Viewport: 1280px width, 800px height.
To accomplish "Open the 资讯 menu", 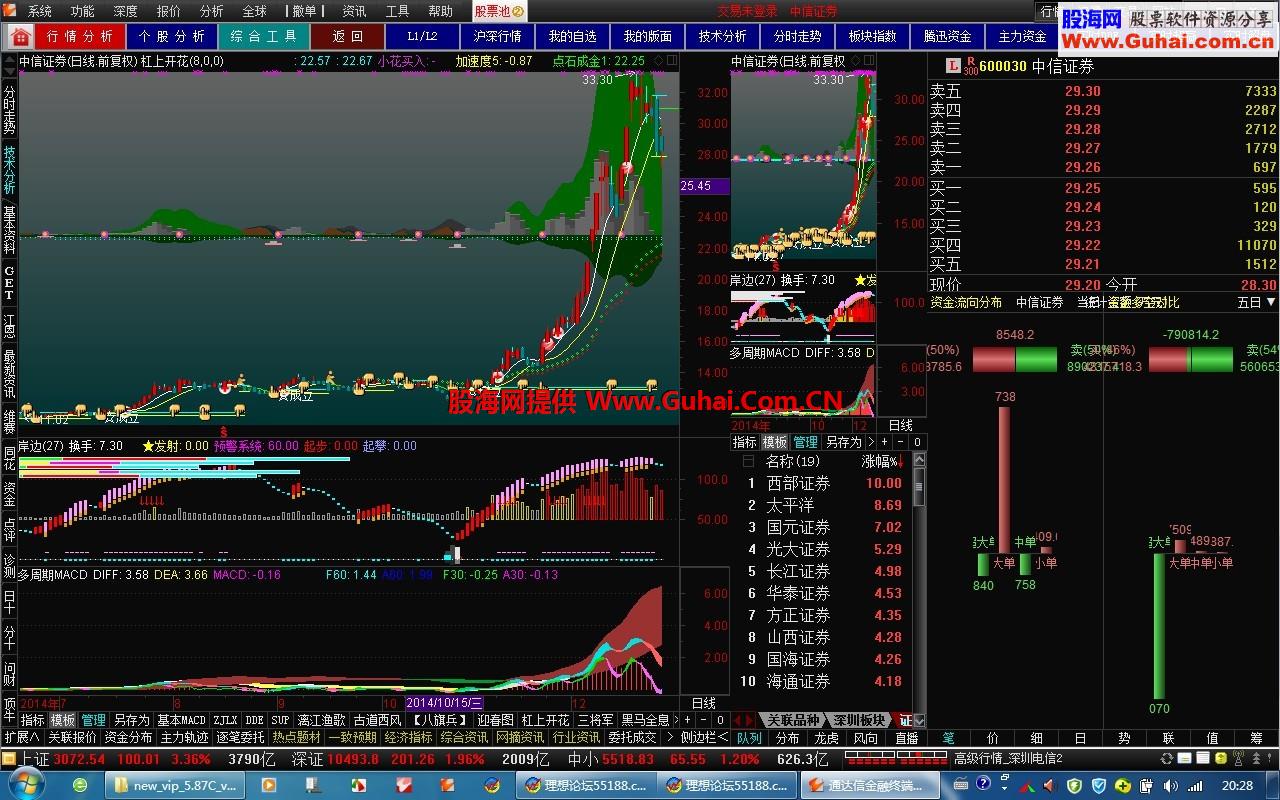I will pos(354,11).
